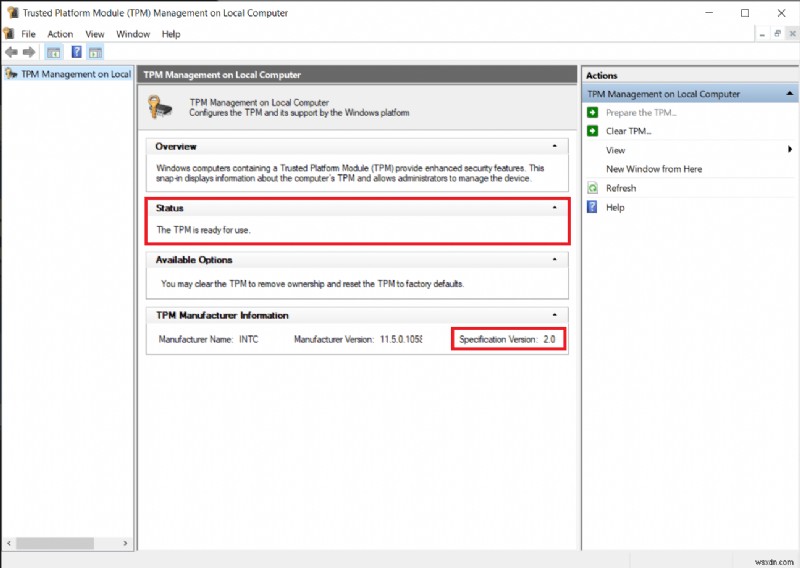Click View in the Actions pane
Image resolution: width=800 pixels, height=568 pixels.
pyautogui.click(x=615, y=150)
